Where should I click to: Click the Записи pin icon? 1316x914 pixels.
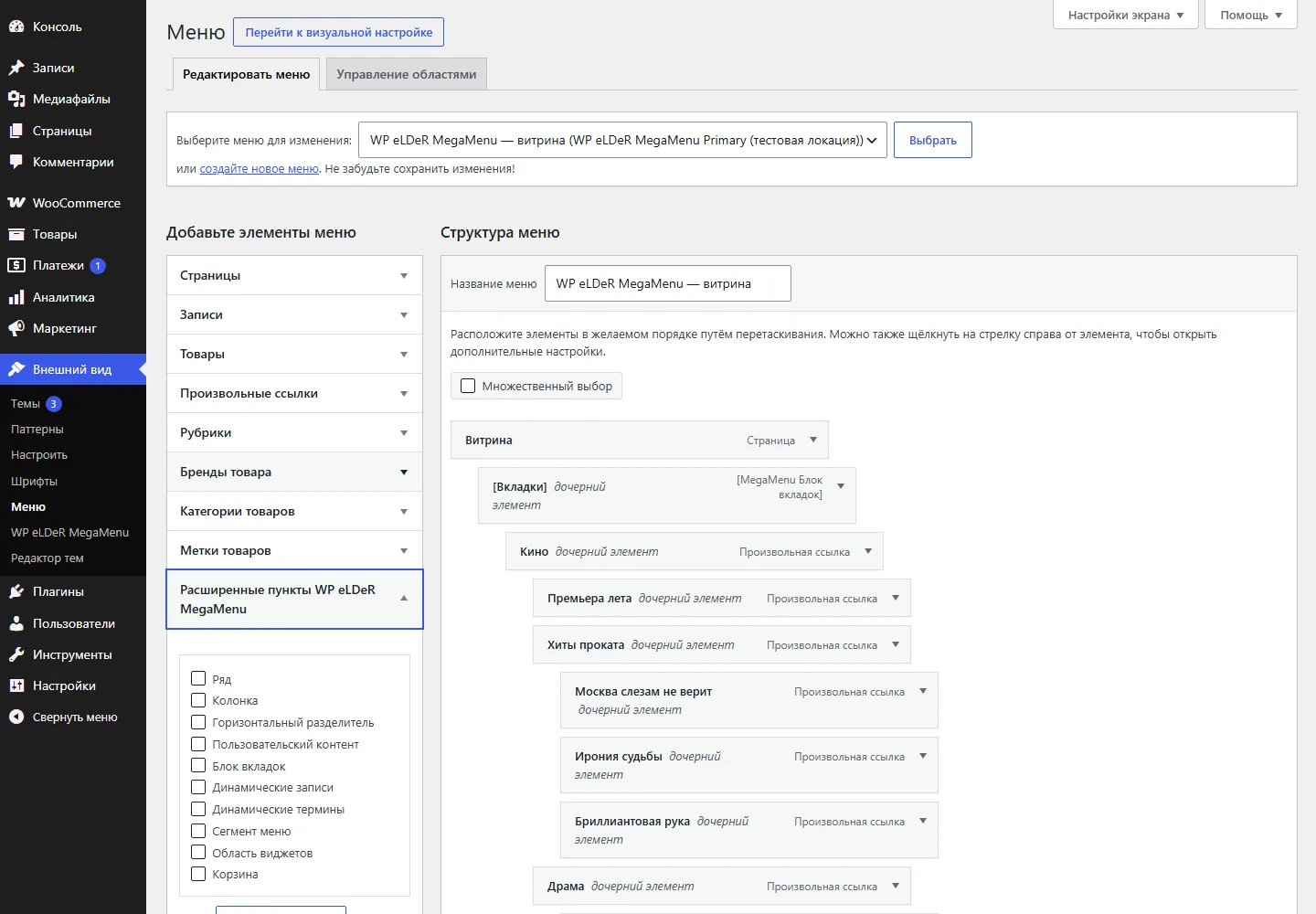click(16, 68)
